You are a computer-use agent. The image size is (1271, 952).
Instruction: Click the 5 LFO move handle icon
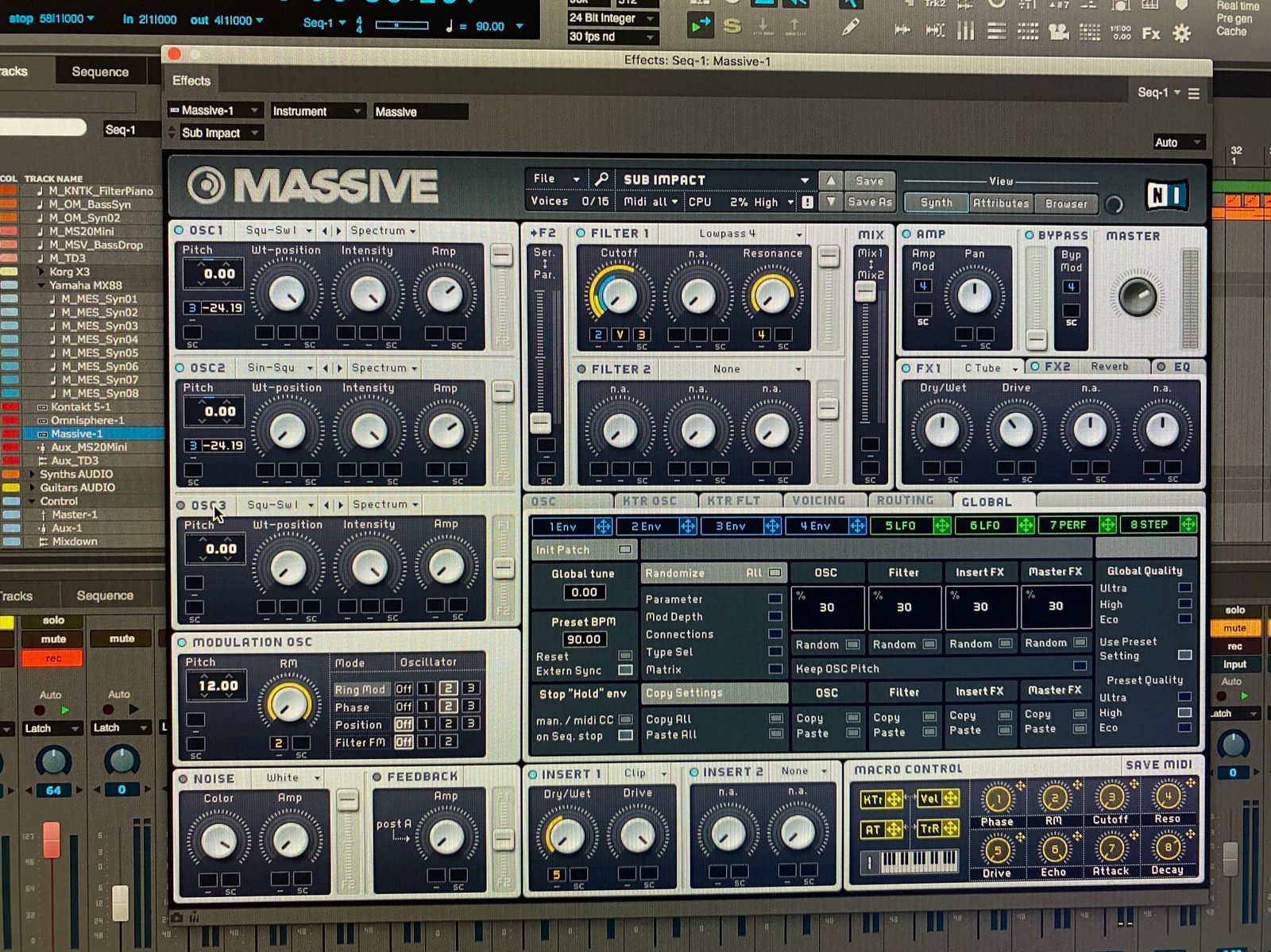(x=941, y=526)
